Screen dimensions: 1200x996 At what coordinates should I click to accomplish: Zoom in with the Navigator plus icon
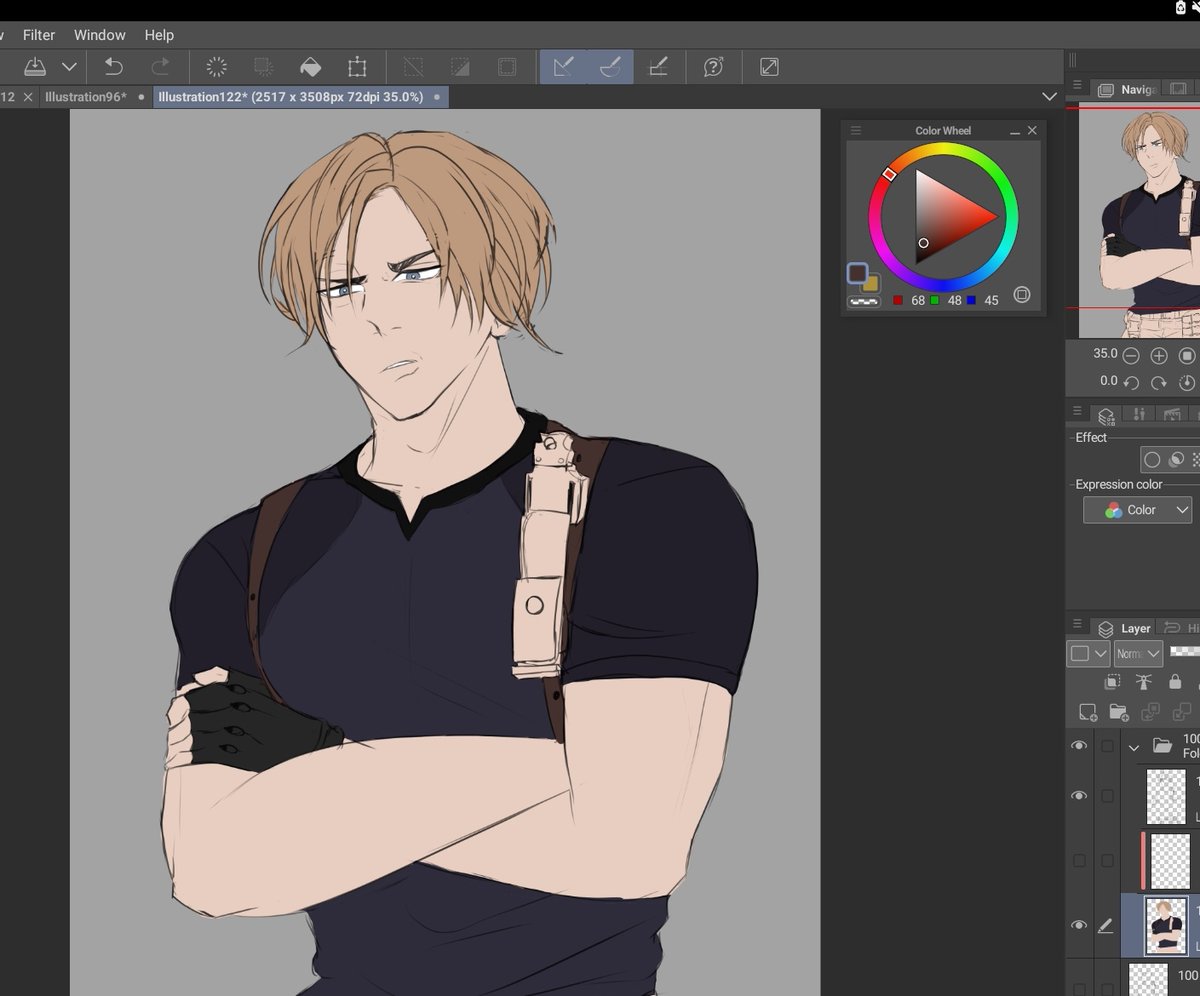[x=1159, y=356]
